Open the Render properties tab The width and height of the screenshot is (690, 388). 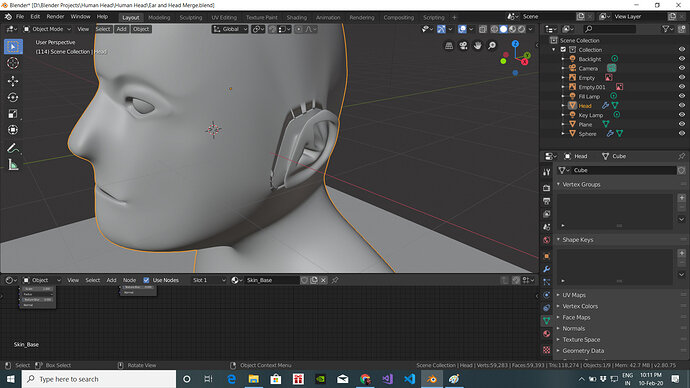[x=547, y=188]
